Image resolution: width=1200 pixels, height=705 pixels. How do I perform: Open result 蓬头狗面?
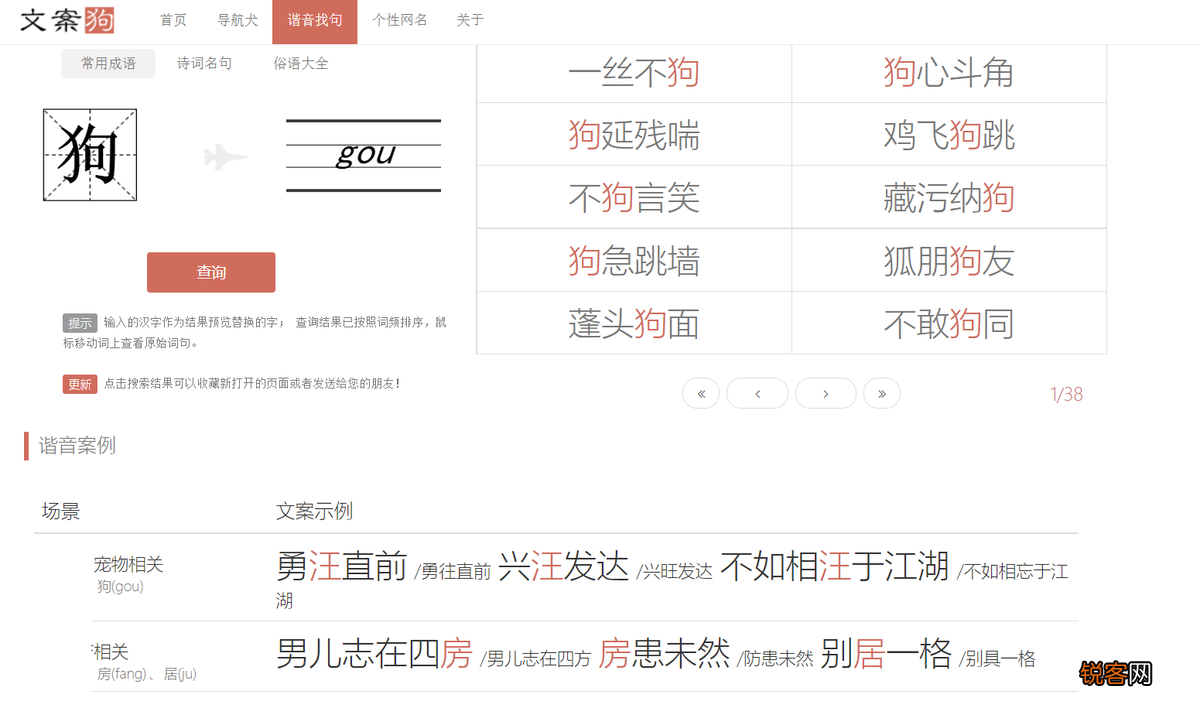pos(634,324)
